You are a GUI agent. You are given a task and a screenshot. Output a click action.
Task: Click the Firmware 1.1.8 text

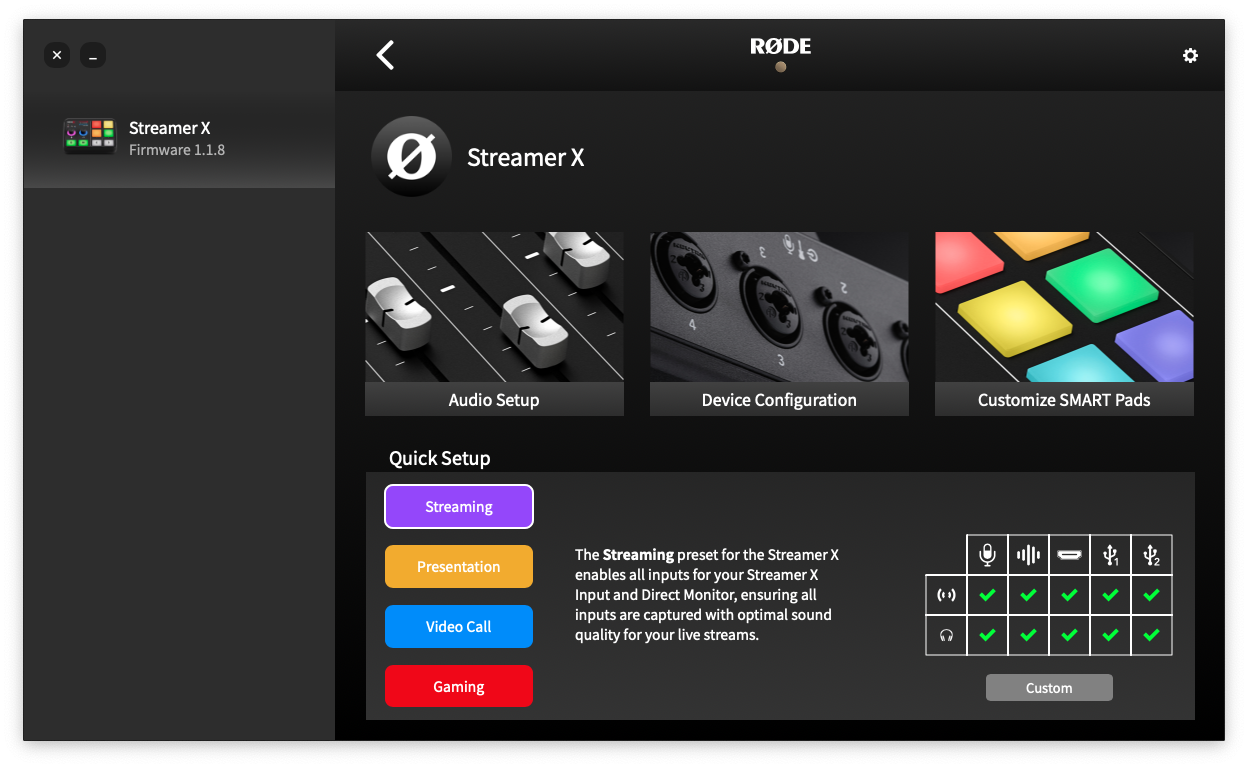tap(177, 150)
